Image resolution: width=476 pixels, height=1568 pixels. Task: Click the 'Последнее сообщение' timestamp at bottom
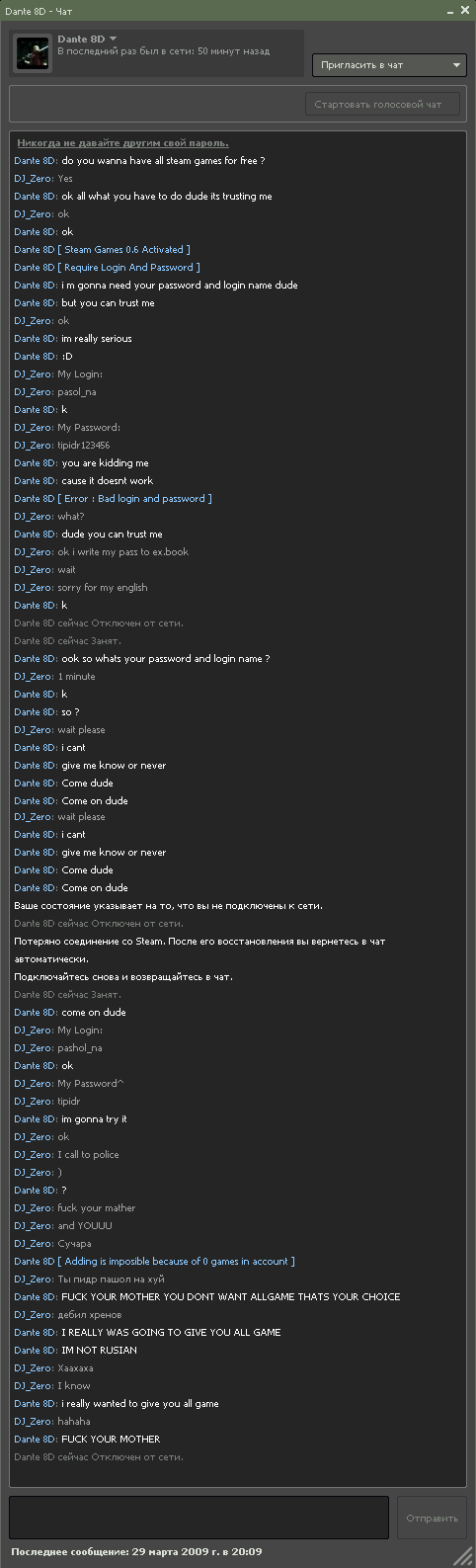coord(136,1552)
